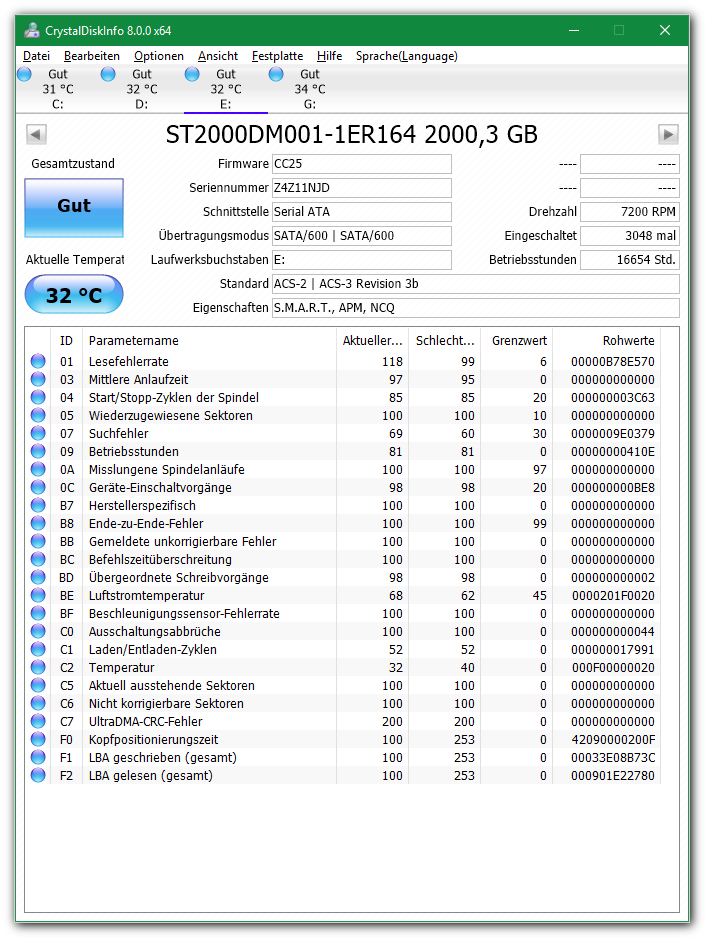Click the Übertragungsmodus field

pyautogui.click(x=362, y=236)
